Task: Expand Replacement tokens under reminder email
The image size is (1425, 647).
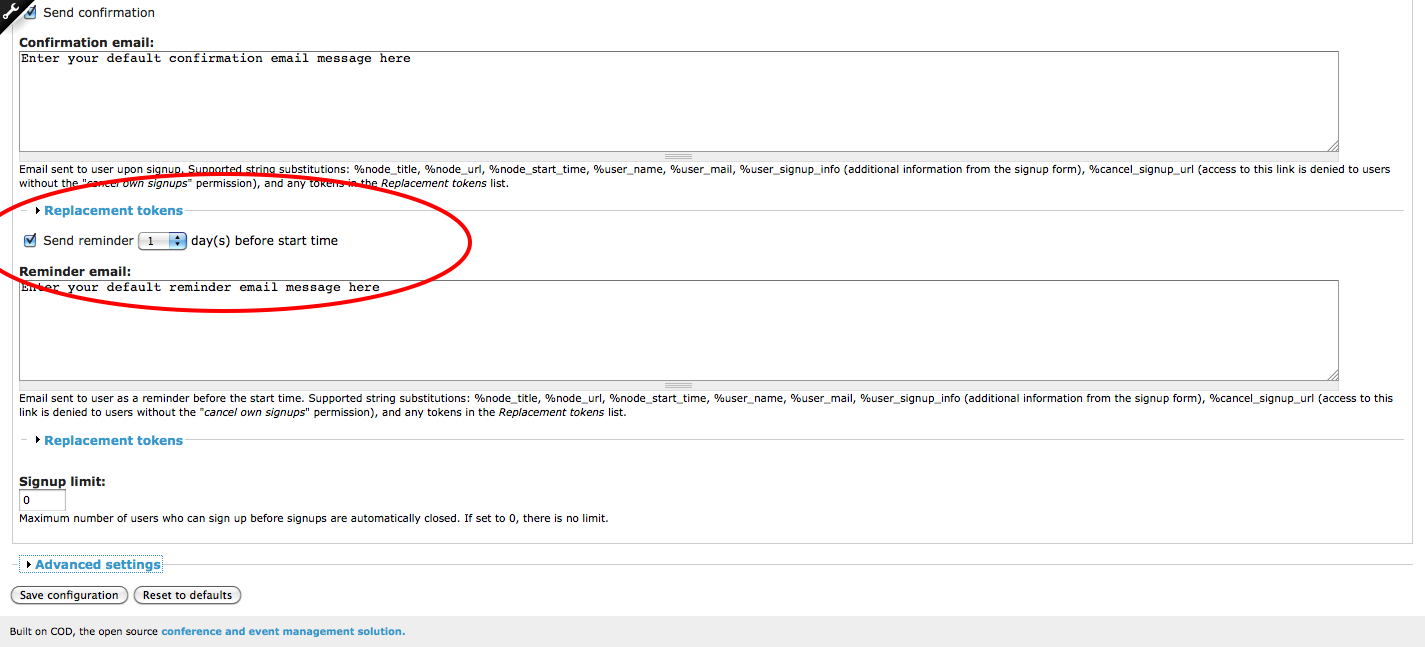Action: (113, 440)
